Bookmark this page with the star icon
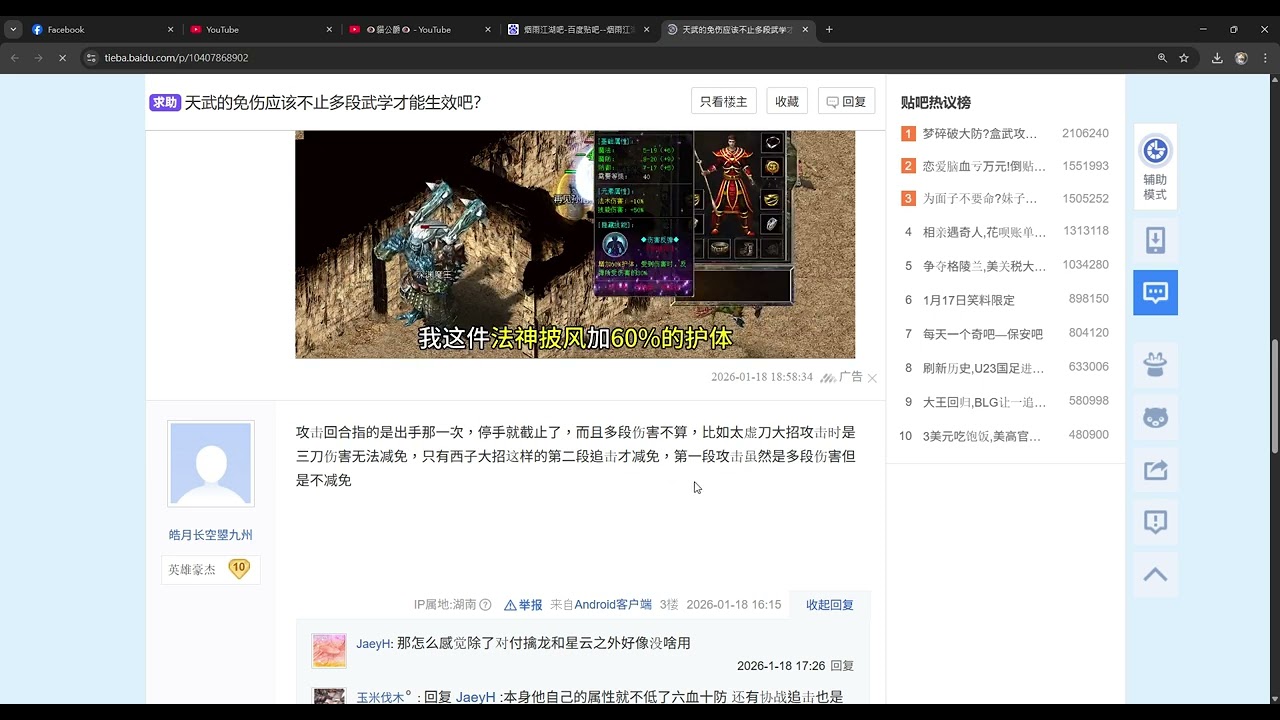This screenshot has height=720, width=1280. 1184,58
